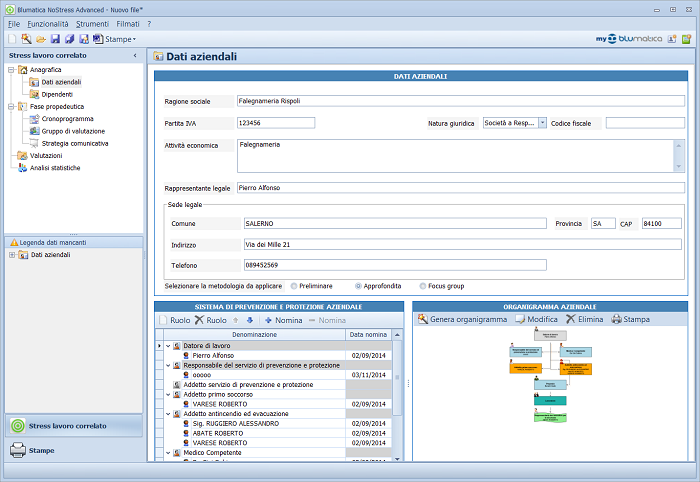
Task: Click Elimina in organigramma toolbar
Action: pyautogui.click(x=584, y=319)
